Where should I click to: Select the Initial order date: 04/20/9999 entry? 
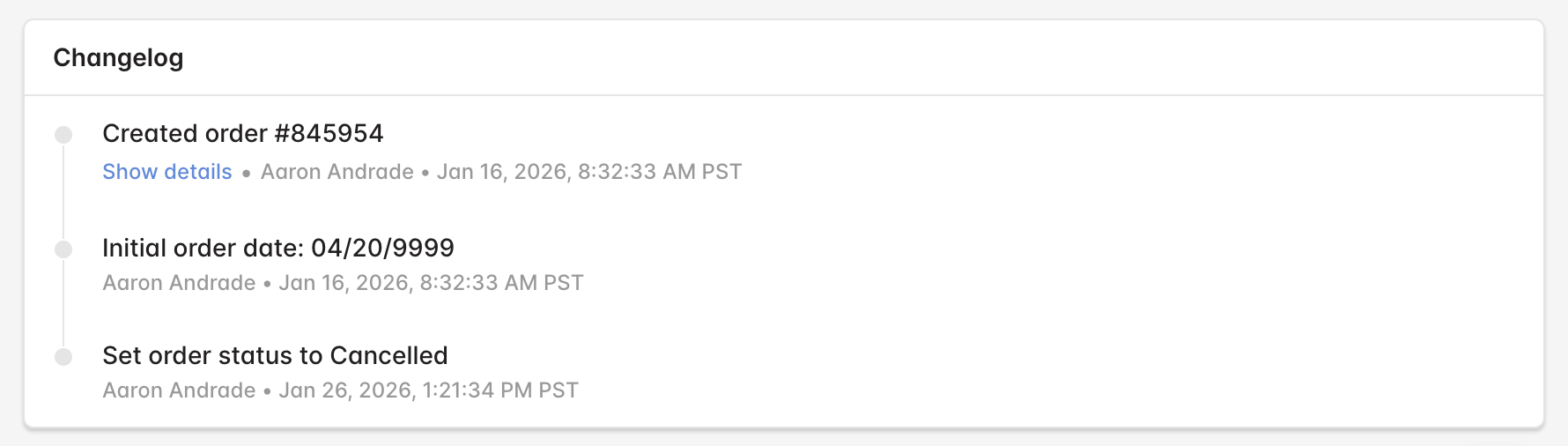point(278,248)
